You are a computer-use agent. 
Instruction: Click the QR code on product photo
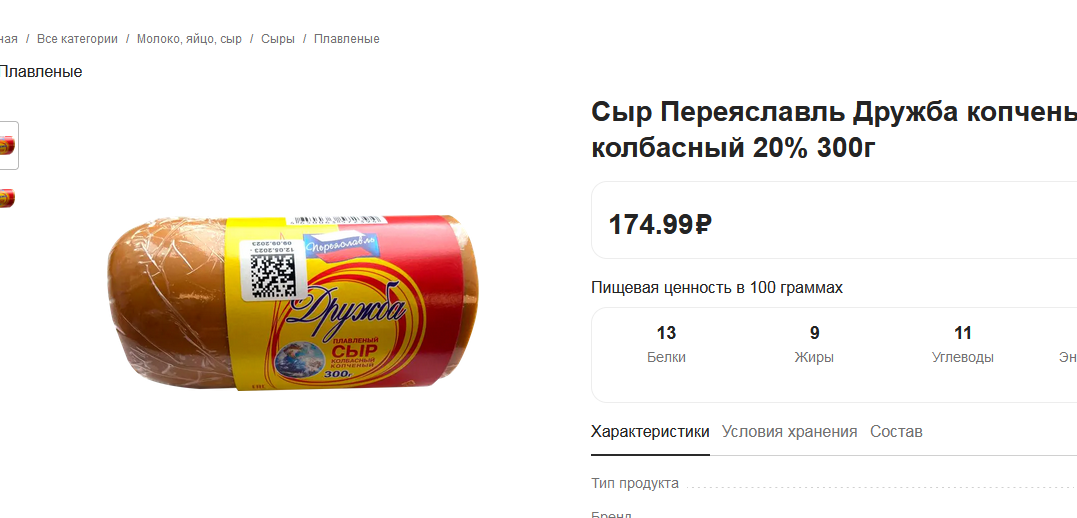[272, 275]
